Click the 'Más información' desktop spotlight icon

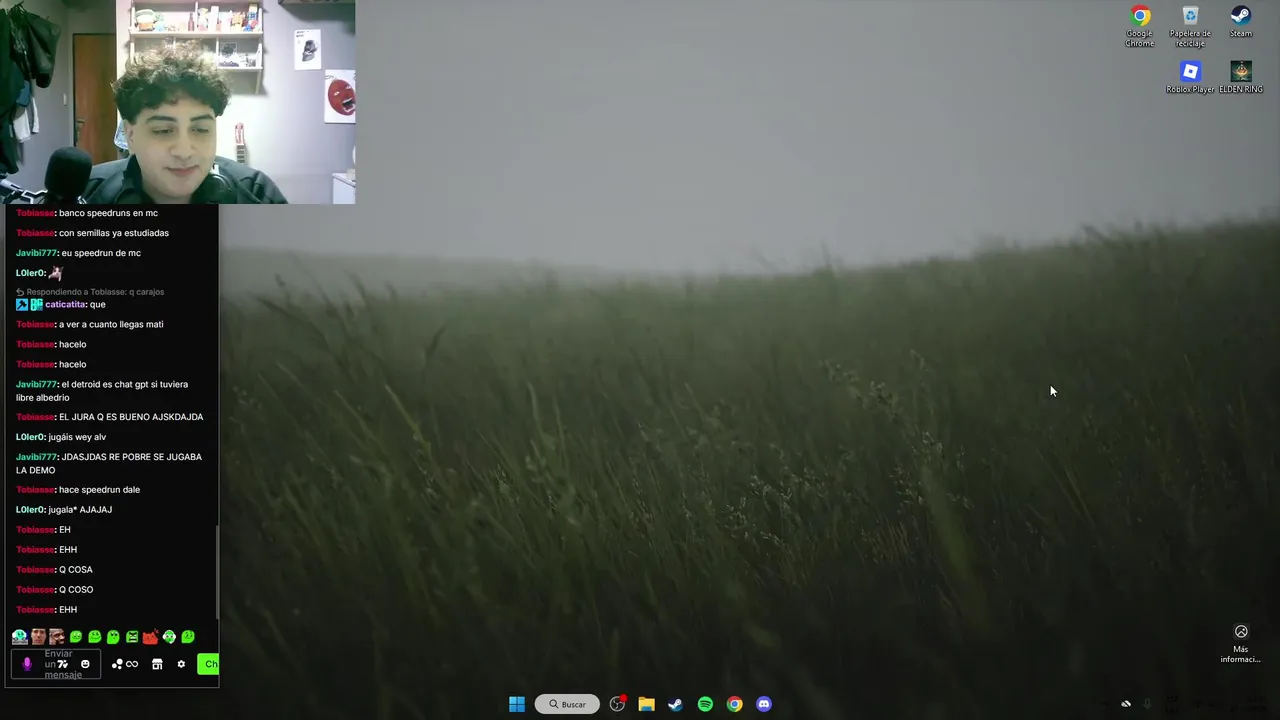pos(1241,644)
